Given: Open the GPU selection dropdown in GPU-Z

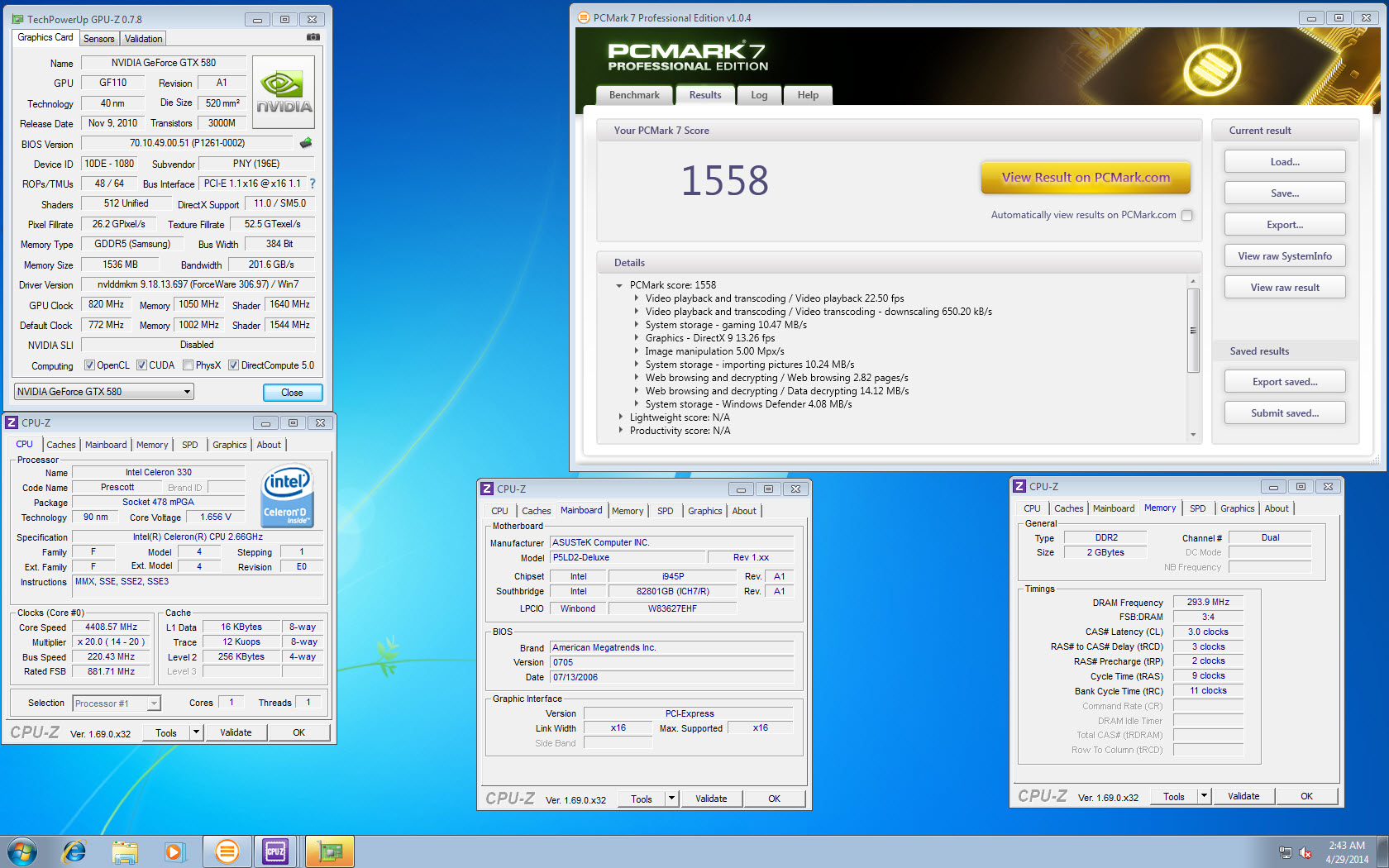Looking at the screenshot, I should pyautogui.click(x=104, y=392).
